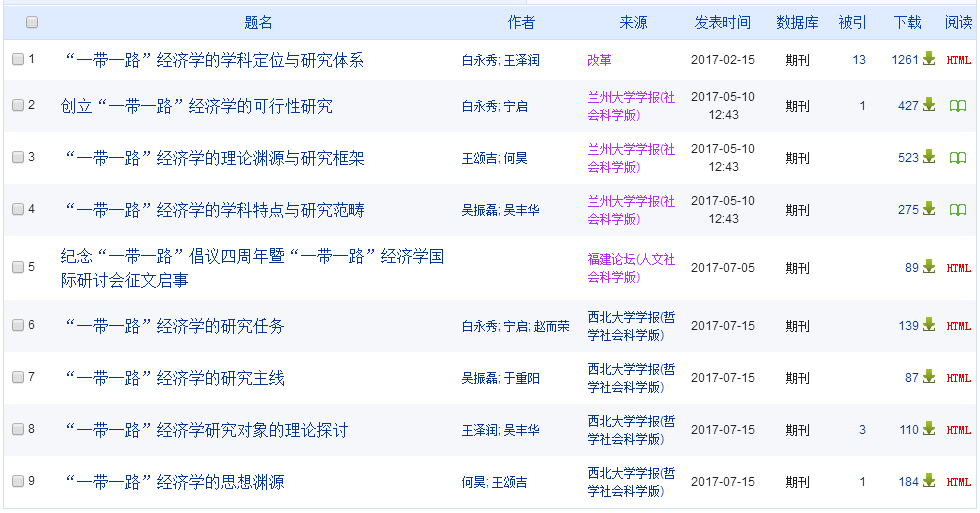The image size is (980, 513).
Task: Sort results by 被引 column header
Action: pos(852,22)
